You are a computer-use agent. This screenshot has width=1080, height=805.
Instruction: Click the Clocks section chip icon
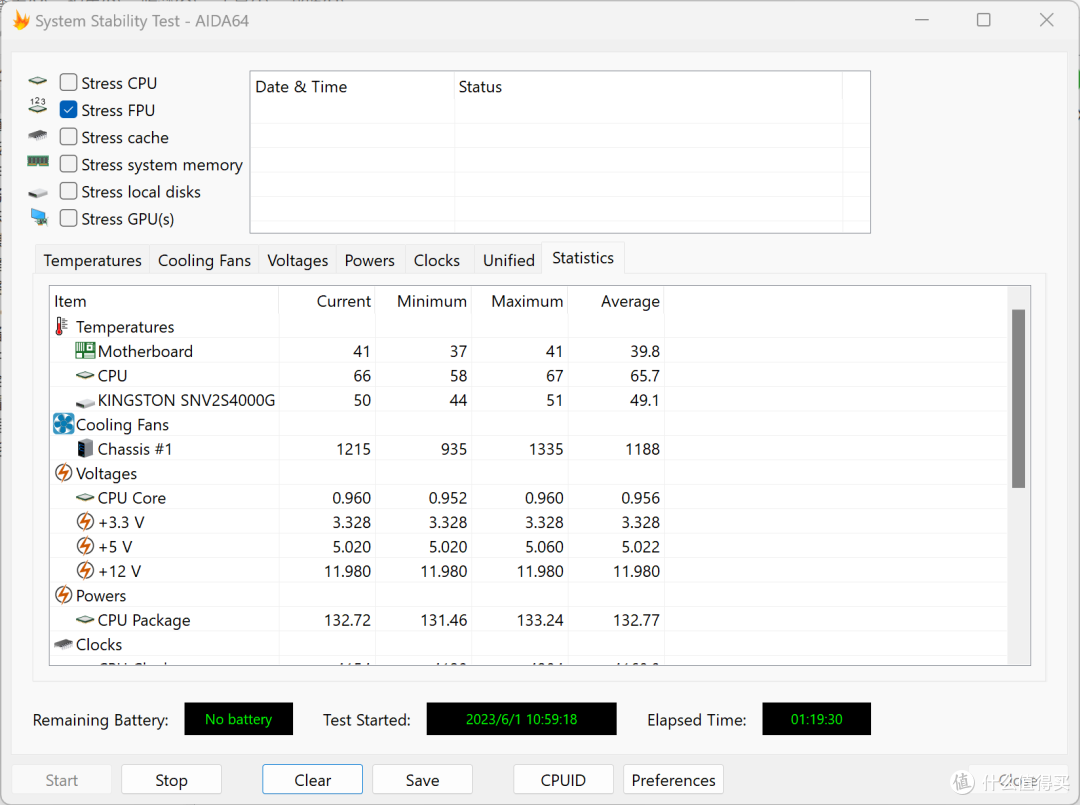[63, 644]
